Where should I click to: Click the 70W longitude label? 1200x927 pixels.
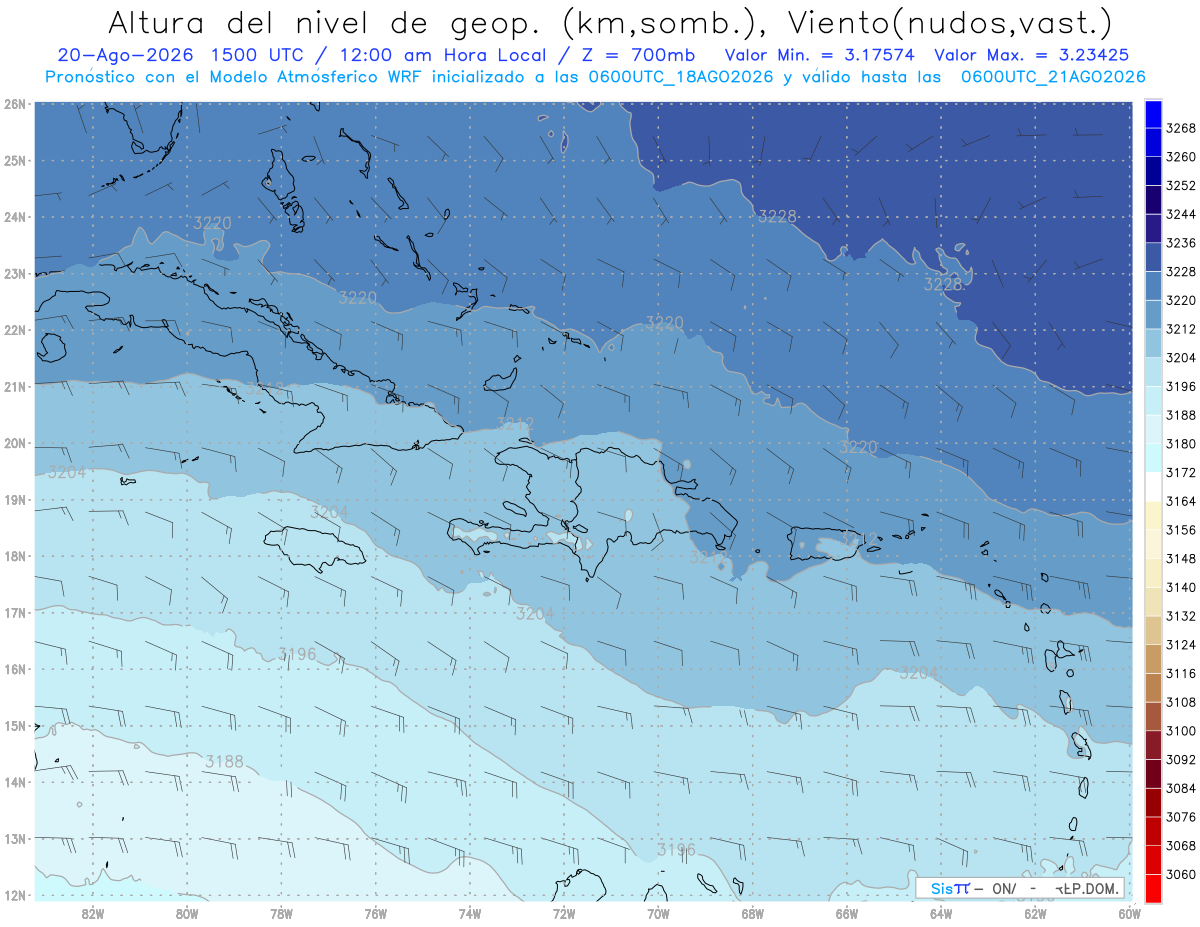pos(658,913)
